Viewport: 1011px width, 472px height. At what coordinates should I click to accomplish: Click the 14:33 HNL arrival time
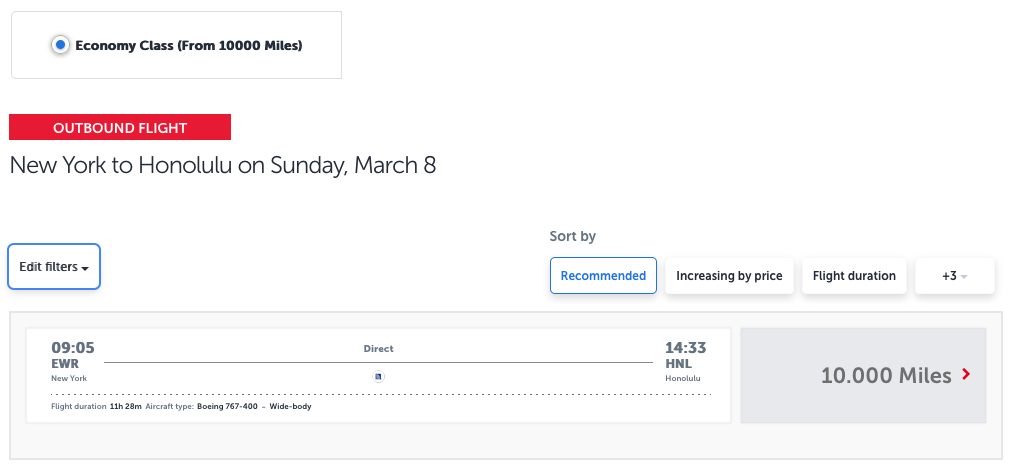pos(685,348)
